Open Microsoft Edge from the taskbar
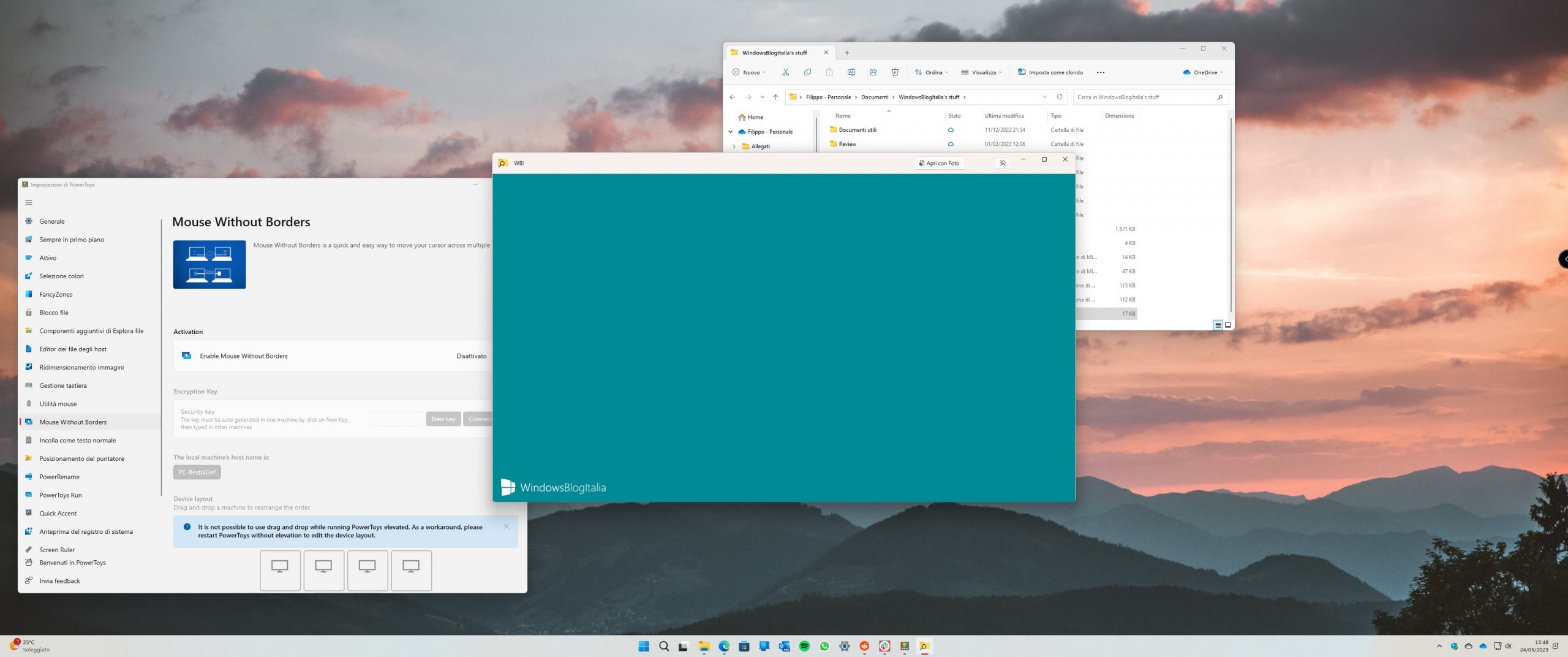The height and width of the screenshot is (657, 1568). click(724, 646)
